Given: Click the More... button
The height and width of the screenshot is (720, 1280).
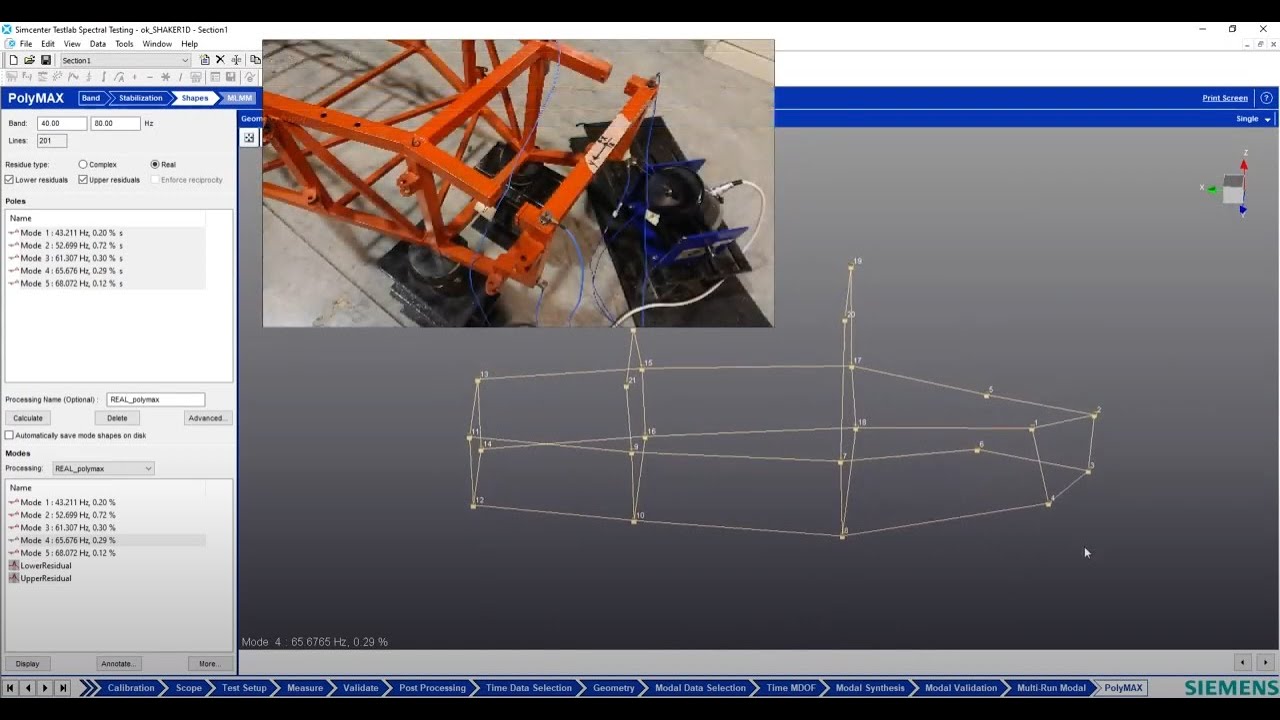Looking at the screenshot, I should [209, 663].
